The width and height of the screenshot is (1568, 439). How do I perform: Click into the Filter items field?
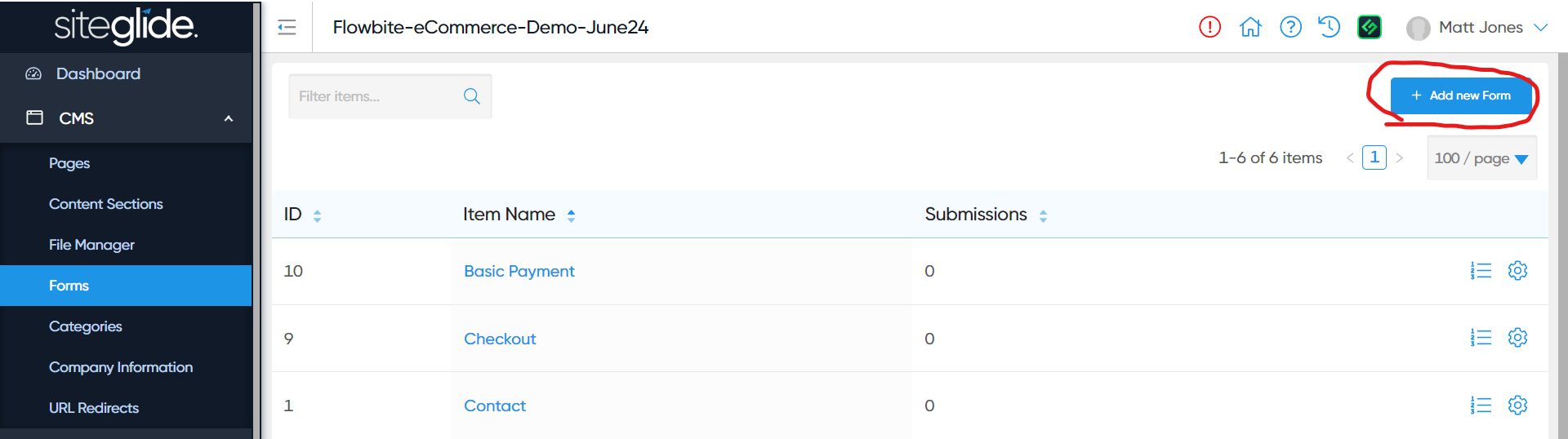(376, 96)
